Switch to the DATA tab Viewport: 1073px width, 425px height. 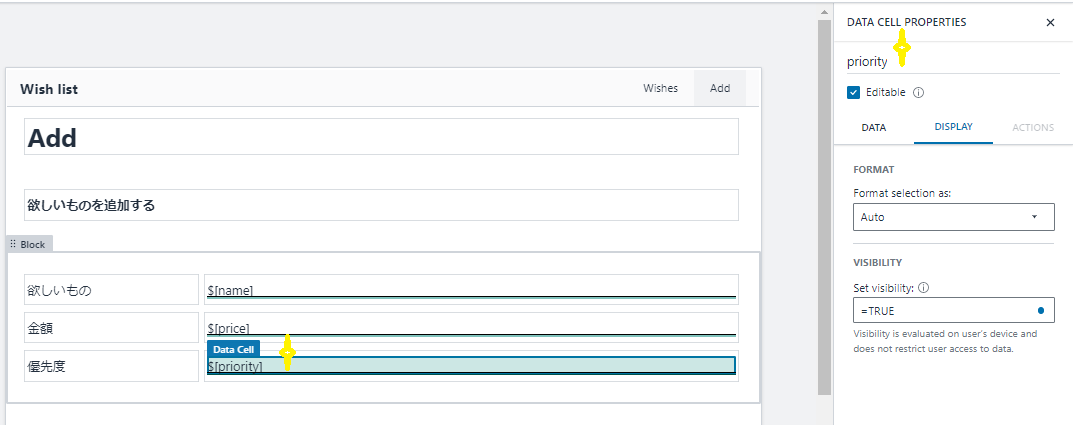coord(873,128)
